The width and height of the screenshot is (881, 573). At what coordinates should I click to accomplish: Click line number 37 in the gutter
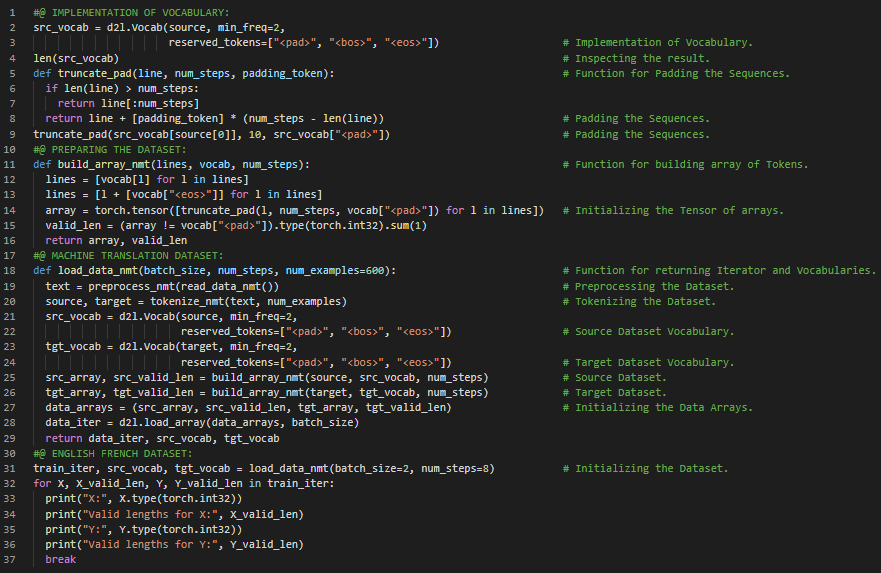point(8,559)
